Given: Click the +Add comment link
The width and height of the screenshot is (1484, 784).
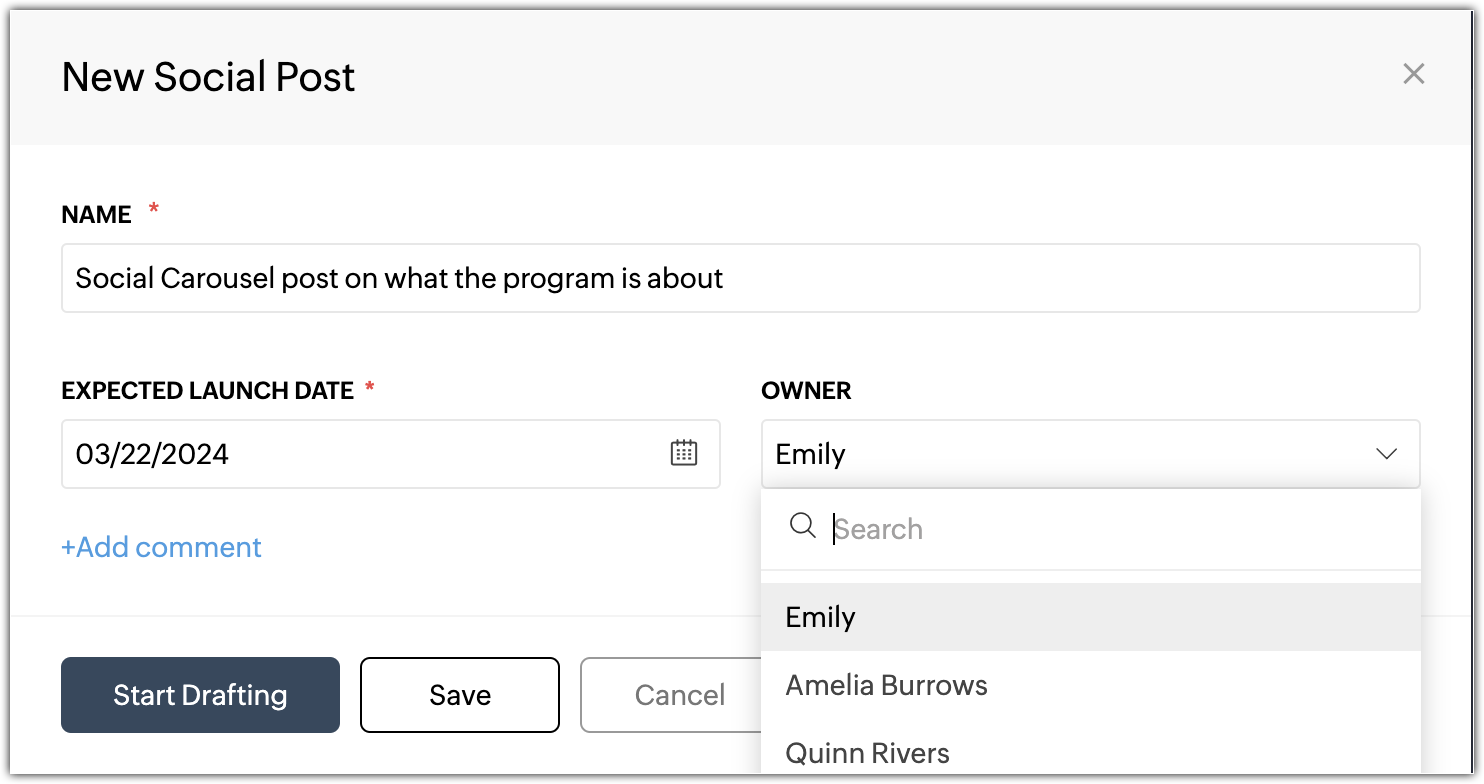Looking at the screenshot, I should pos(161,547).
